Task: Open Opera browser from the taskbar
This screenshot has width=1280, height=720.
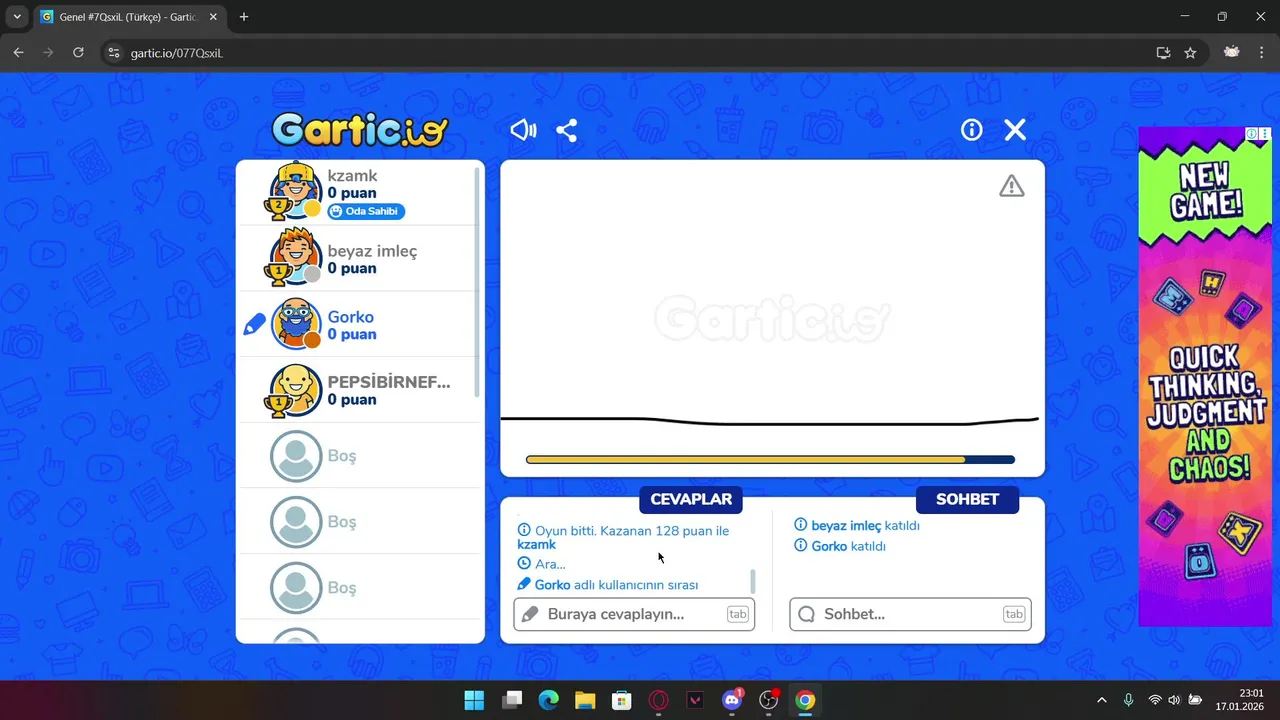Action: pos(658,700)
